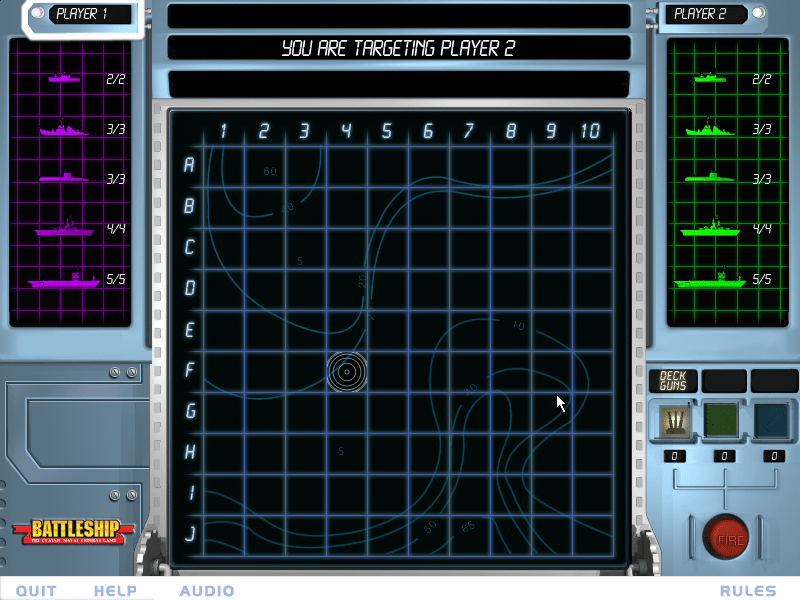The image size is (800, 600).
Task: Target grid cell A1
Action: 224,167
